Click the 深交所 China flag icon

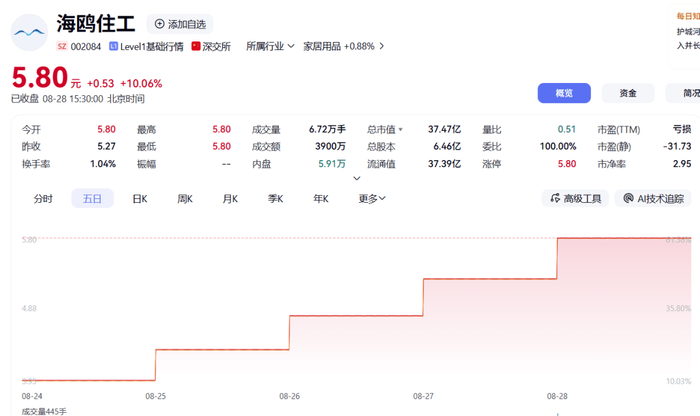pyautogui.click(x=196, y=46)
